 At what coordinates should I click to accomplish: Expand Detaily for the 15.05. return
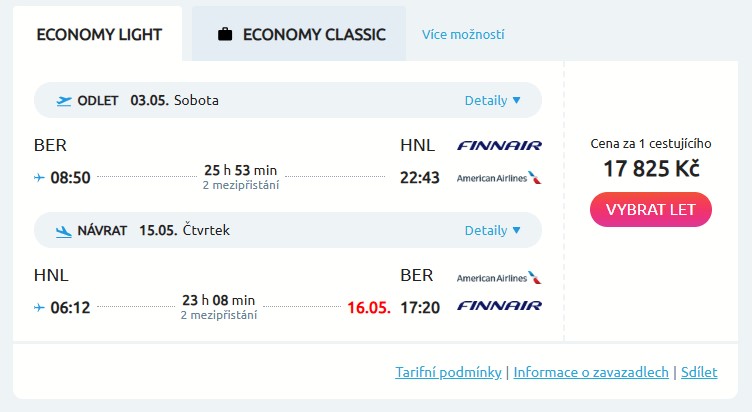coord(492,230)
